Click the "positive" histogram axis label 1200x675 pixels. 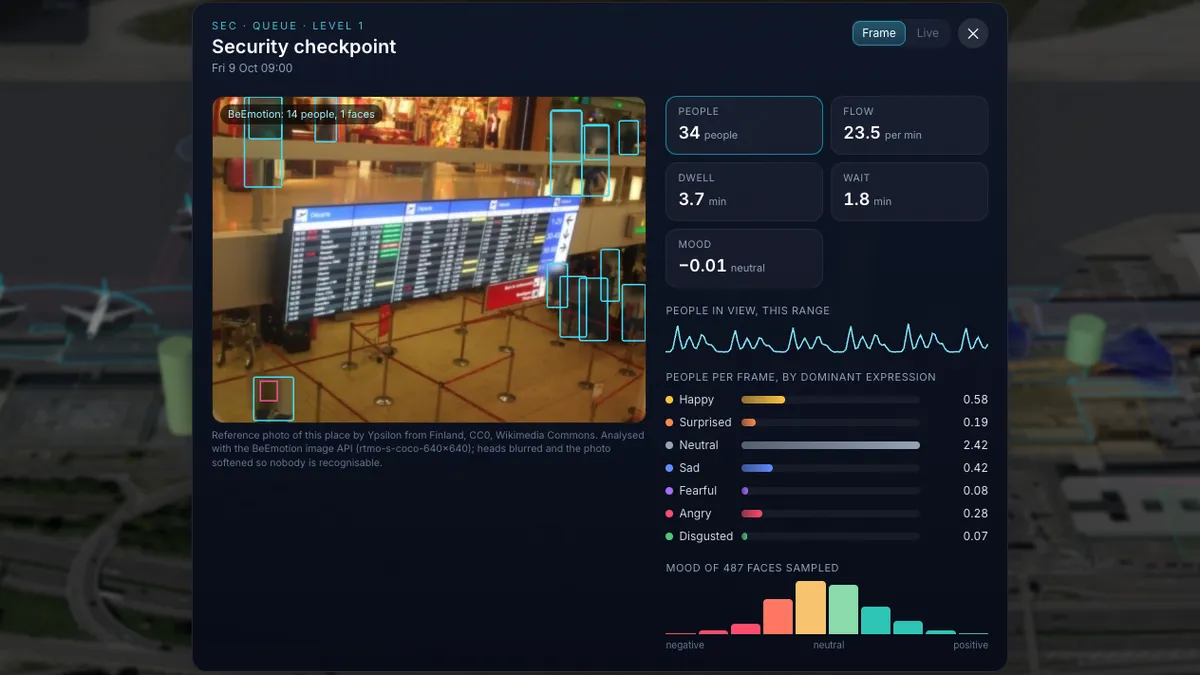(970, 645)
